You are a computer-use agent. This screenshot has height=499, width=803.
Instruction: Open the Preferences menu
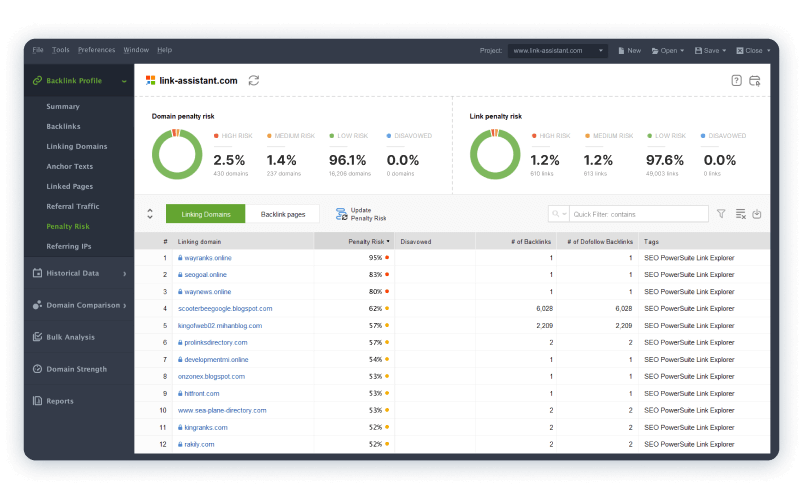pyautogui.click(x=96, y=50)
